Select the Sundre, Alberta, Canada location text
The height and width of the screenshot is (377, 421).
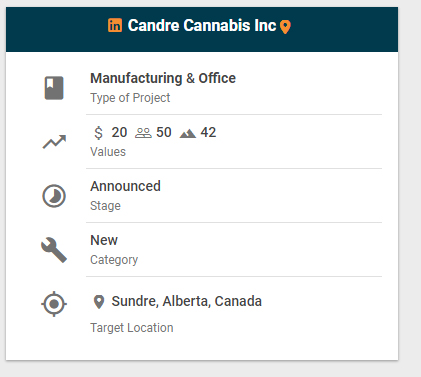187,301
